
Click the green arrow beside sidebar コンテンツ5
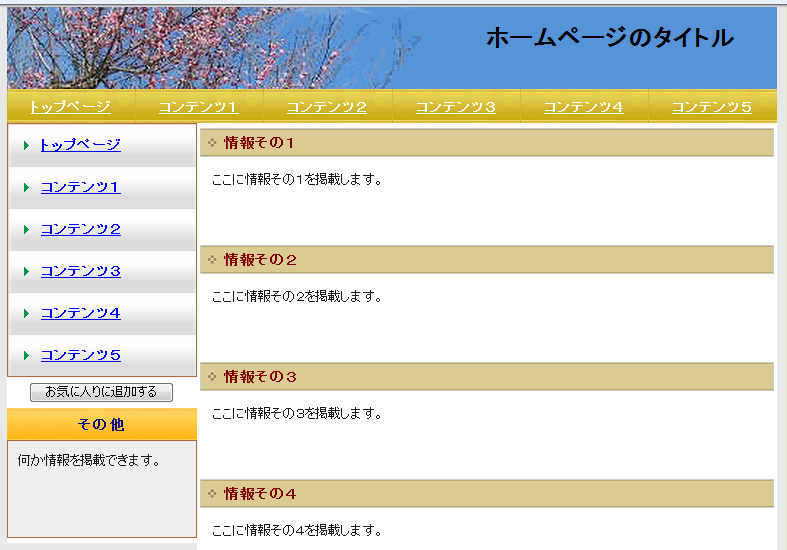pos(26,356)
